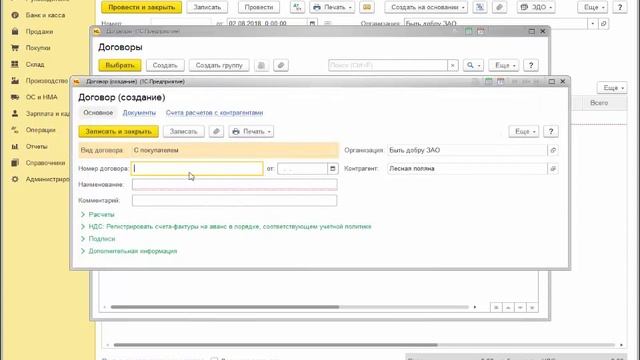Click the help button in Договоры window
The height and width of the screenshot is (360, 640).
pos(531,65)
